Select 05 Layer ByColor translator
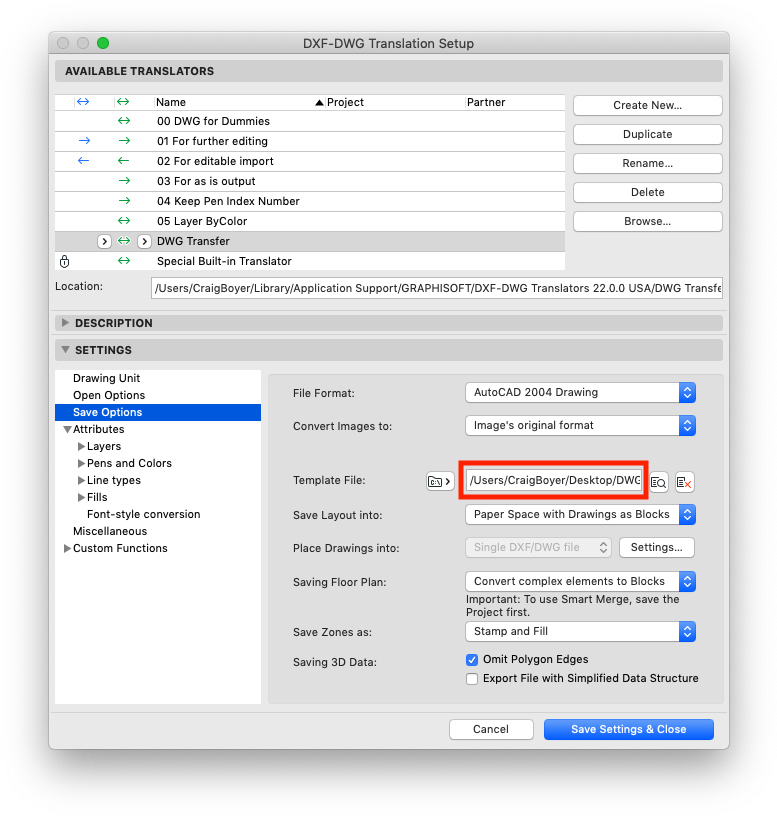This screenshot has width=777, height=816. point(310,221)
